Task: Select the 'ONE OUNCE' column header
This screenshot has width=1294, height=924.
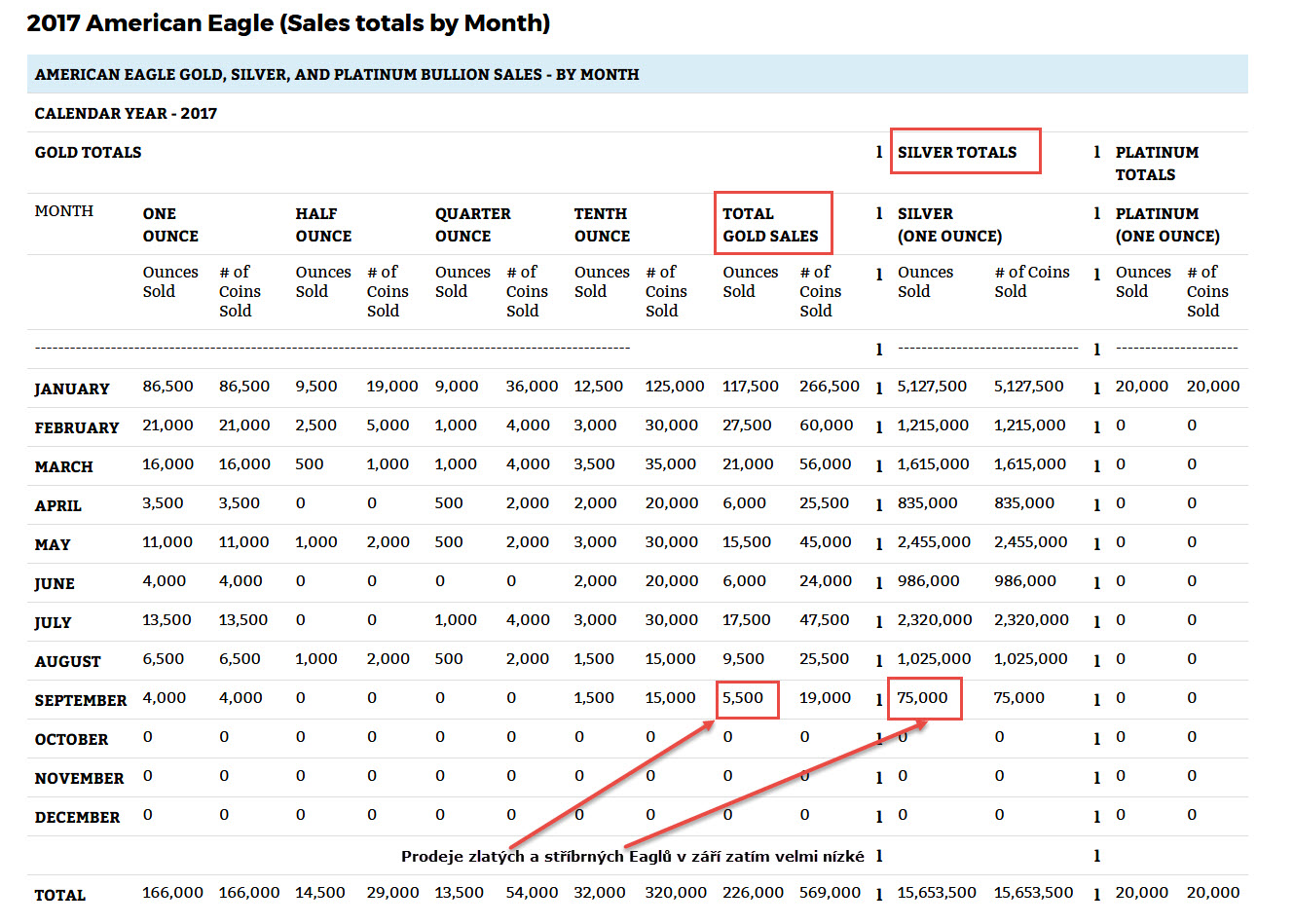Action: tap(170, 225)
